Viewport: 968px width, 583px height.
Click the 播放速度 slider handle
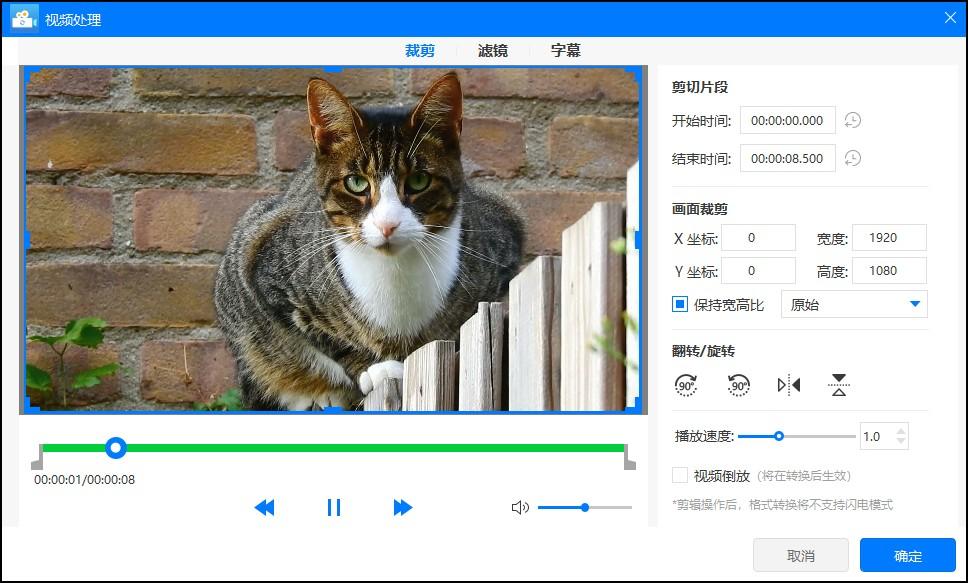779,436
